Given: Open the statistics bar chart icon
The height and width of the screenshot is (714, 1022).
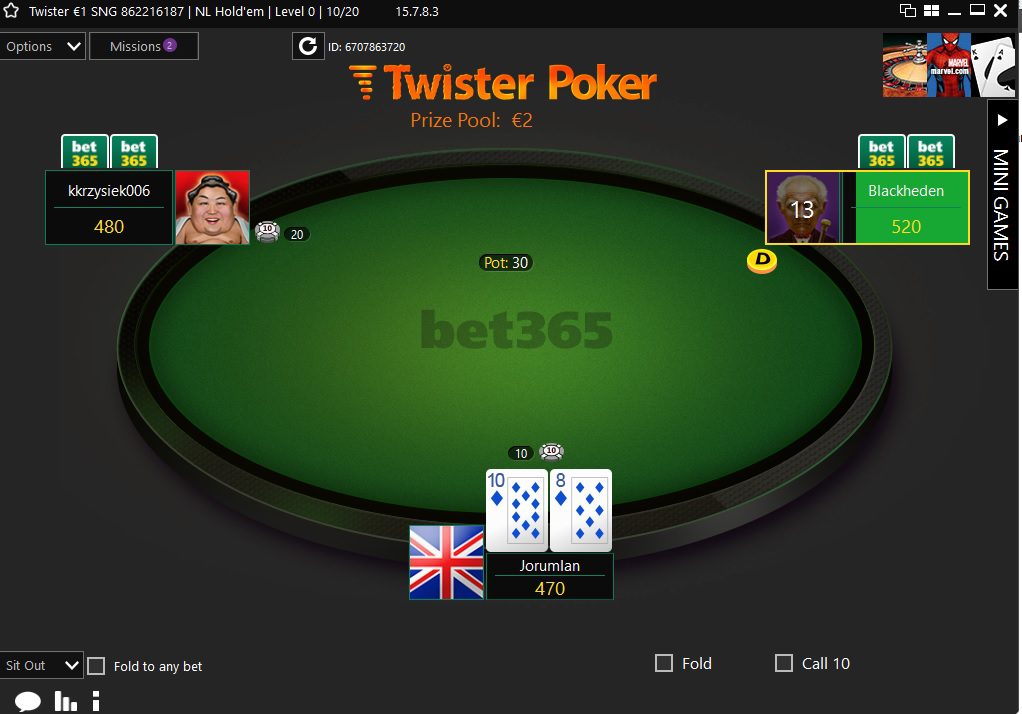Looking at the screenshot, I should point(66,701).
